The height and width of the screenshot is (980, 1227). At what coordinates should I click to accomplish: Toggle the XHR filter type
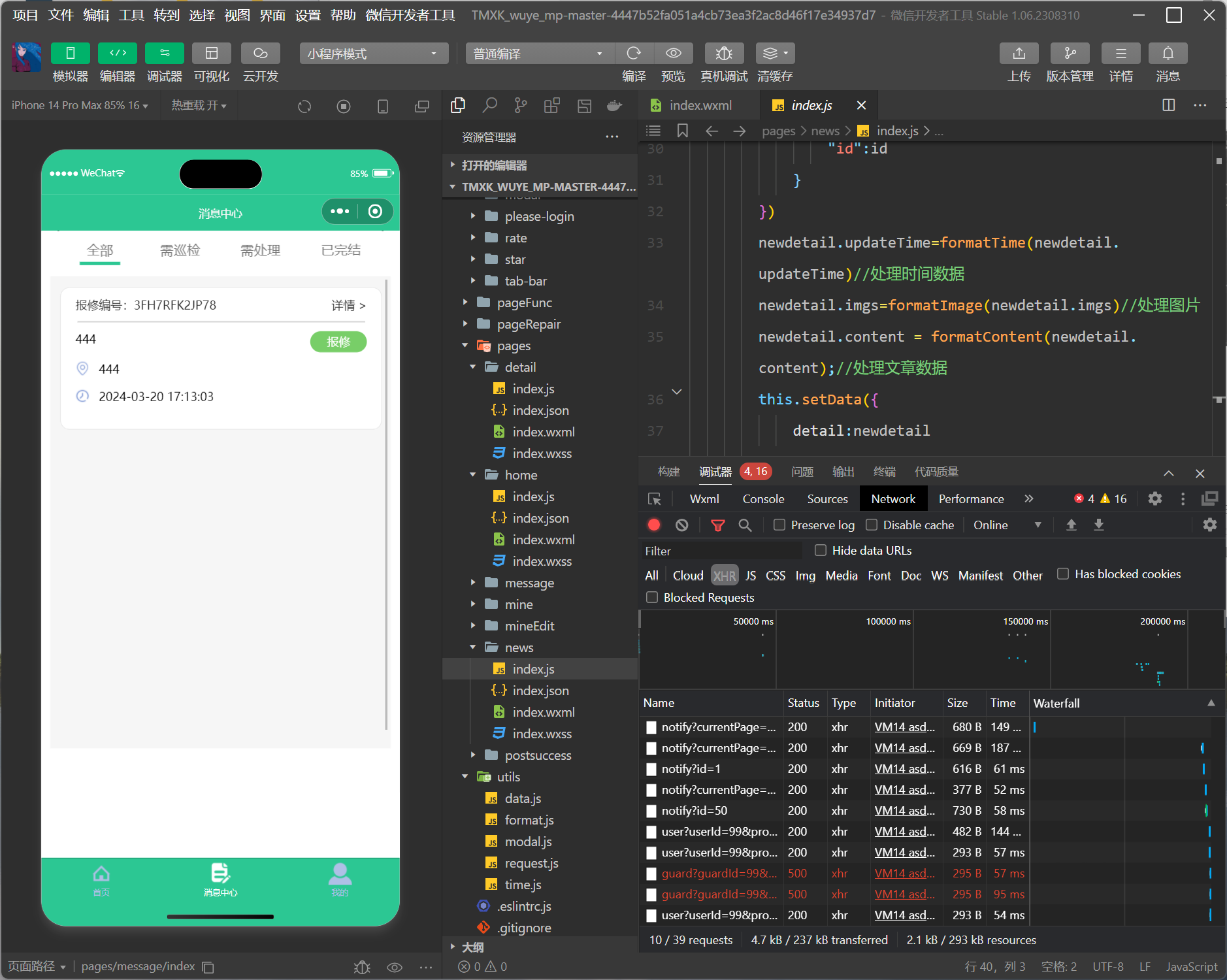click(725, 575)
